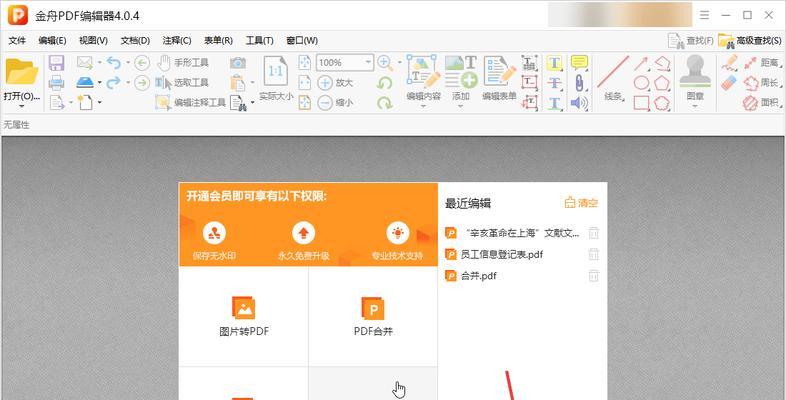
Task: Rotate clockwise with the lower green arrow
Action: (x=384, y=103)
